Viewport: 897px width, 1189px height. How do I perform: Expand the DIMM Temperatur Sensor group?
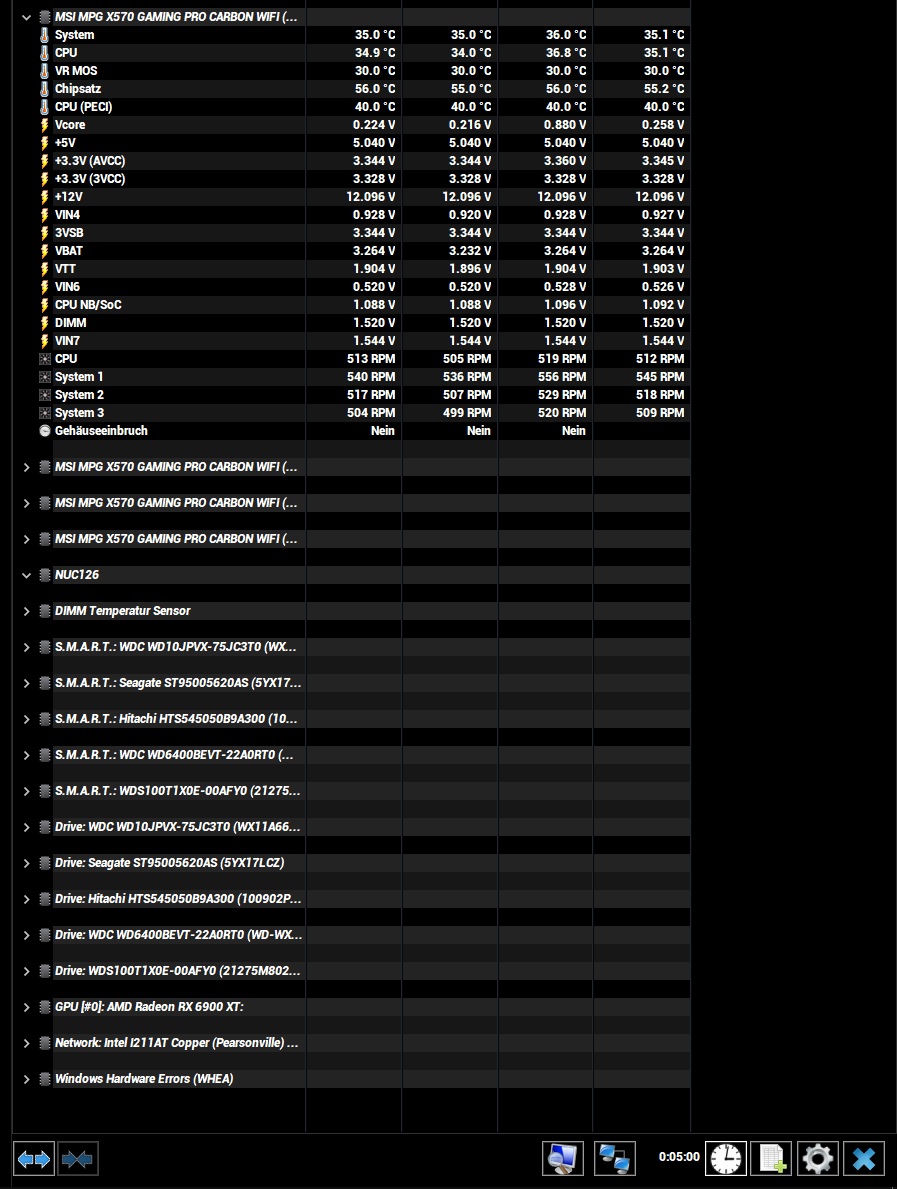[27, 611]
